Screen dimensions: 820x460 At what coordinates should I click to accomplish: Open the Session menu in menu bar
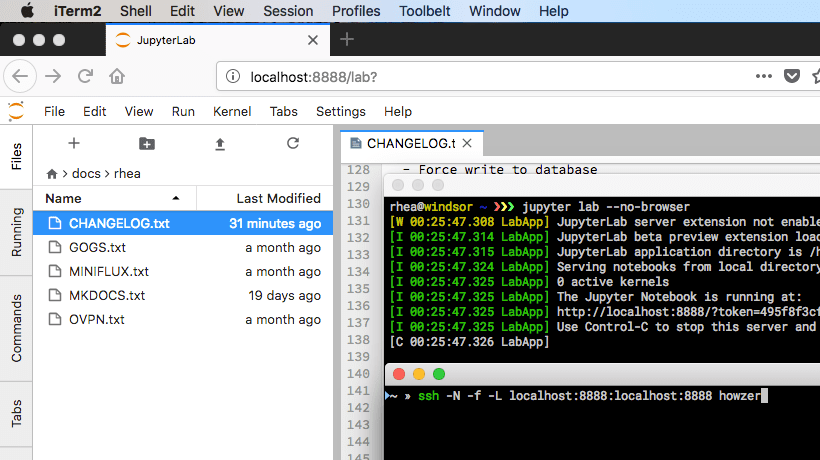point(288,11)
